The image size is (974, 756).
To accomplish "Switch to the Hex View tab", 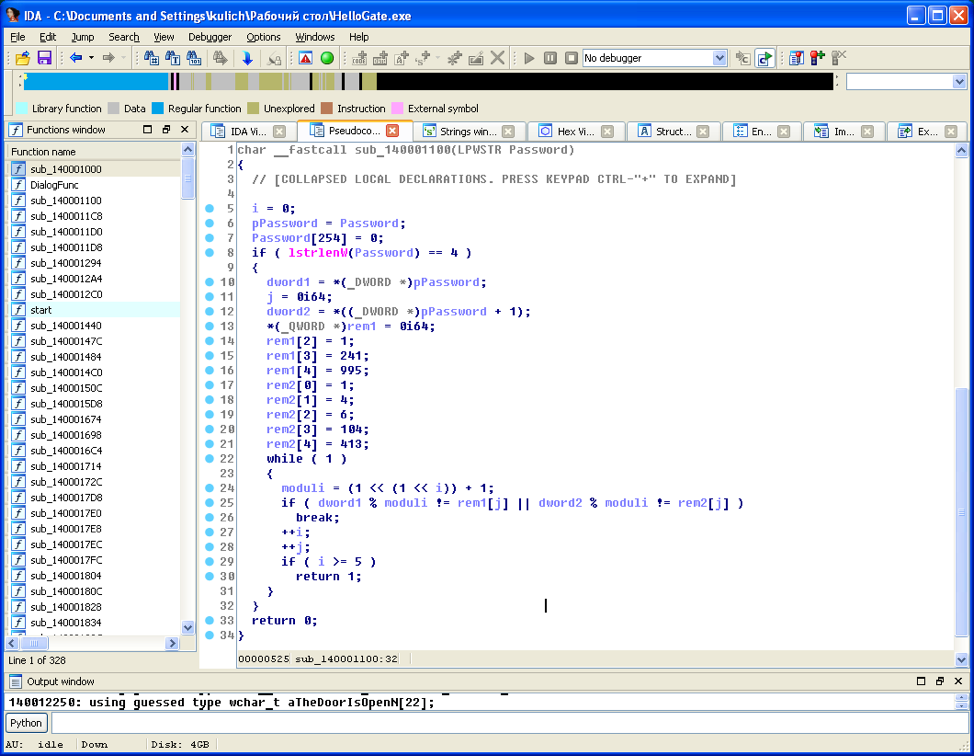I will coord(576,131).
